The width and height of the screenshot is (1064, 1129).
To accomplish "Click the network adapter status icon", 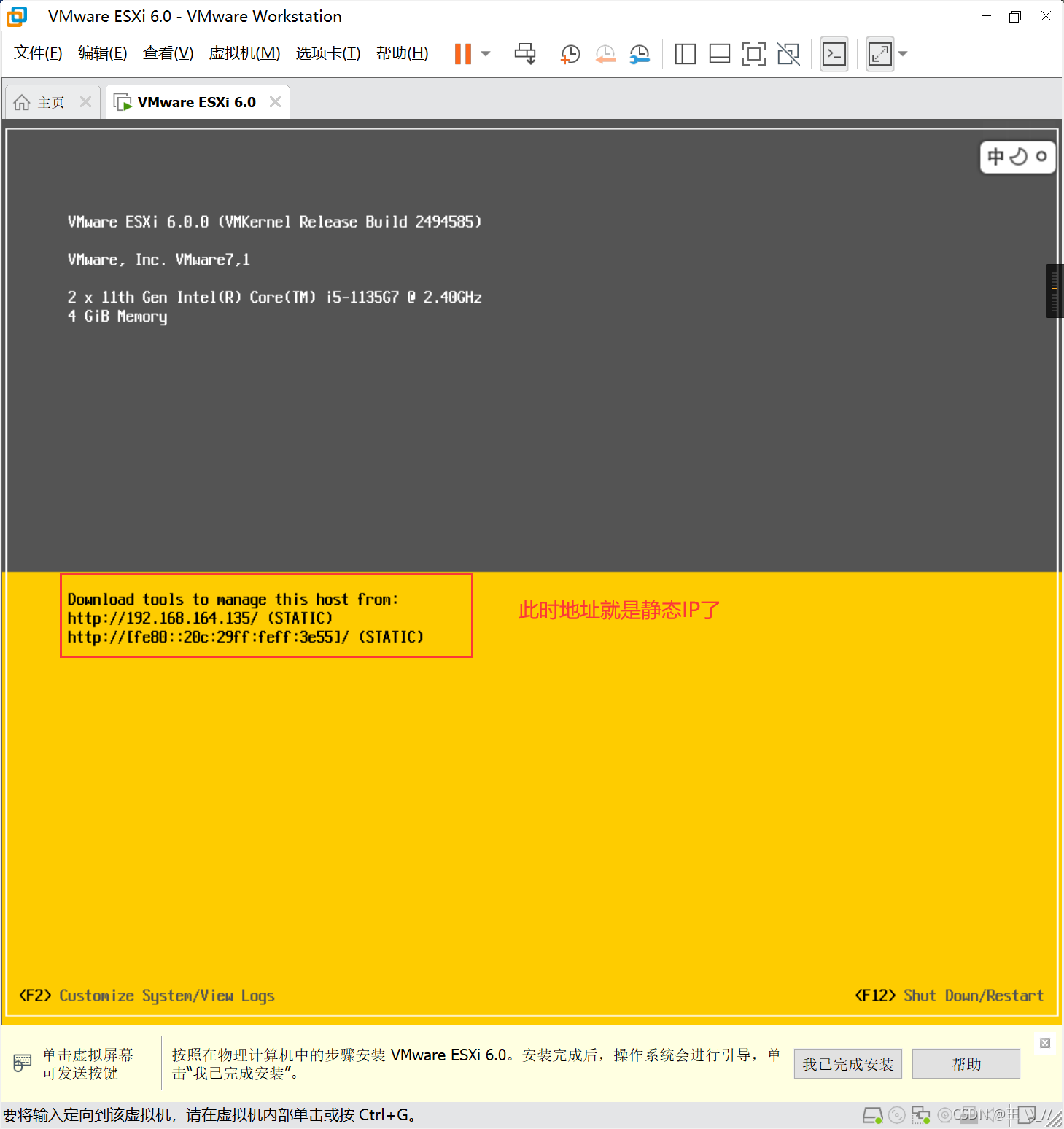I will point(921,1115).
